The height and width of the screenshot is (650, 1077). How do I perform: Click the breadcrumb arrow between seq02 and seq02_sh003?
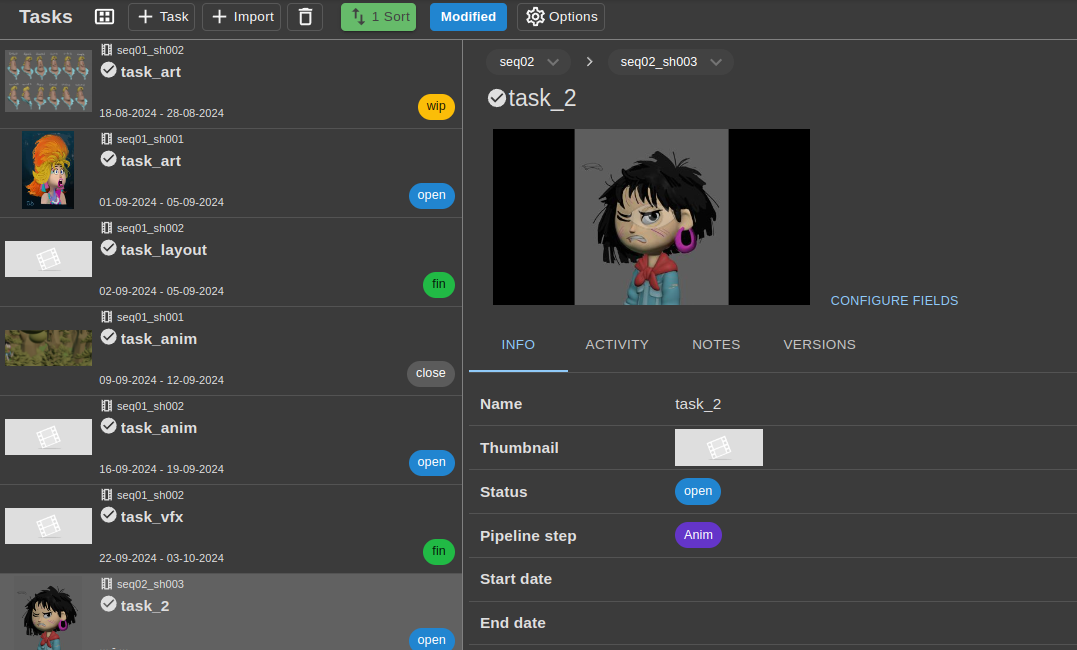pyautogui.click(x=589, y=62)
